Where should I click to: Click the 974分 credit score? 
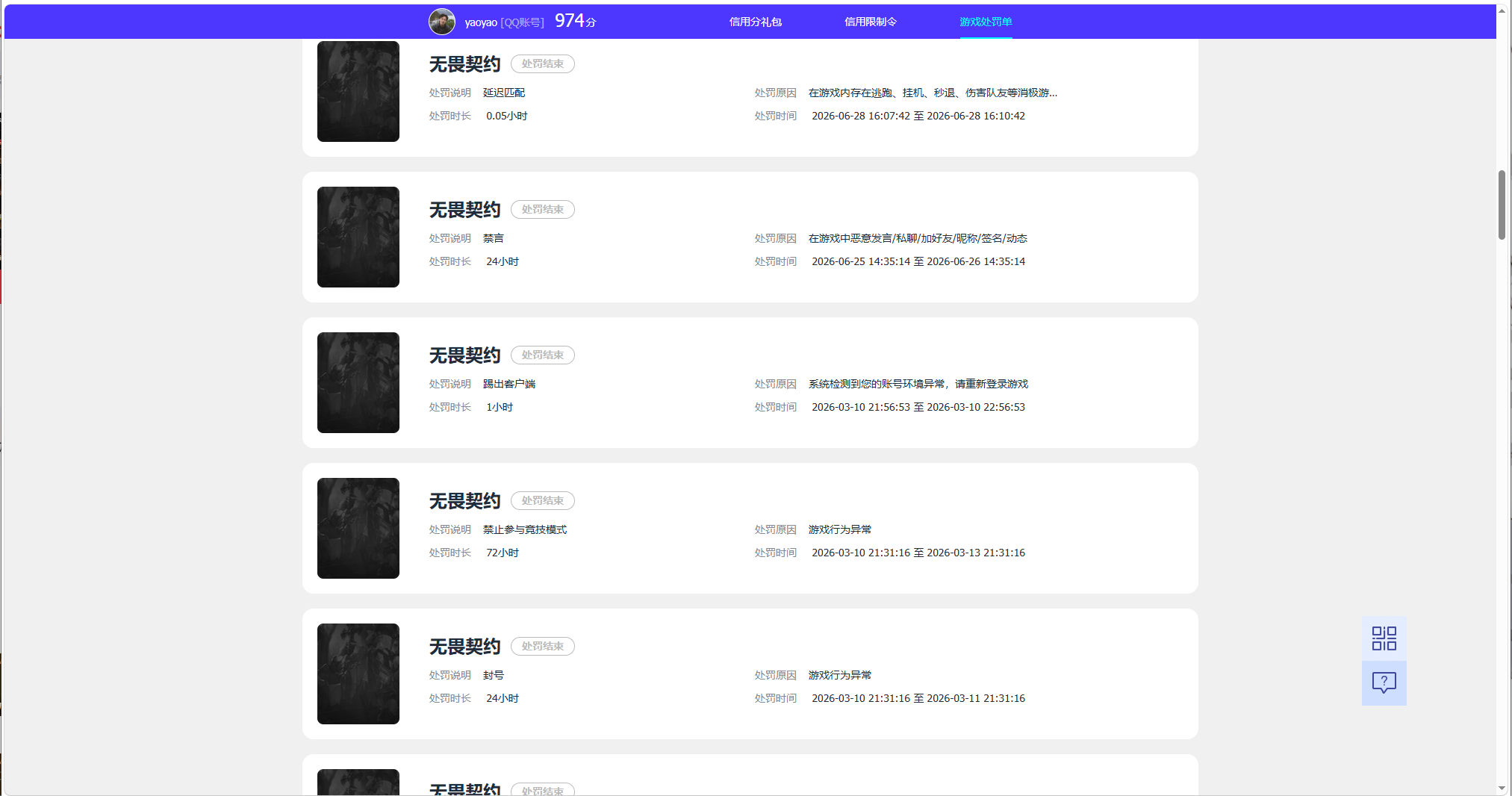(x=575, y=21)
